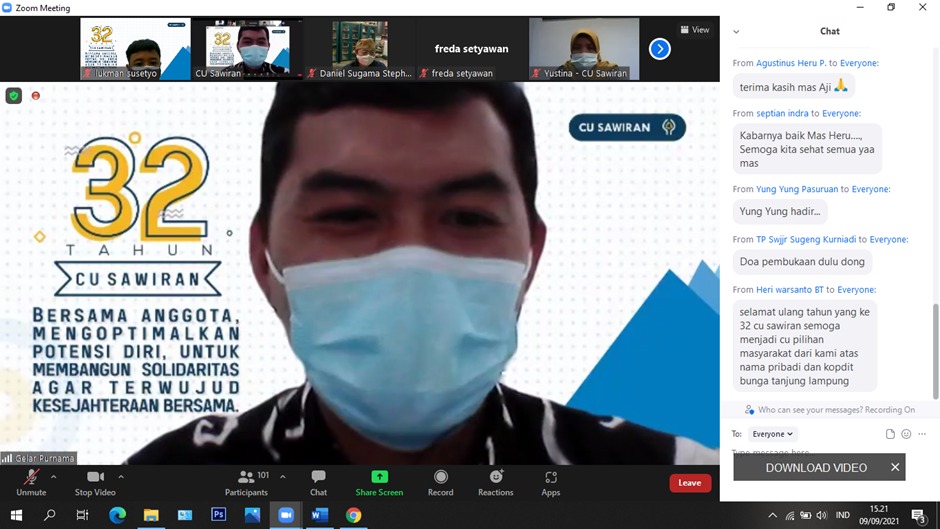Show next page of video thumbnails
940x529 pixels.
tap(659, 49)
